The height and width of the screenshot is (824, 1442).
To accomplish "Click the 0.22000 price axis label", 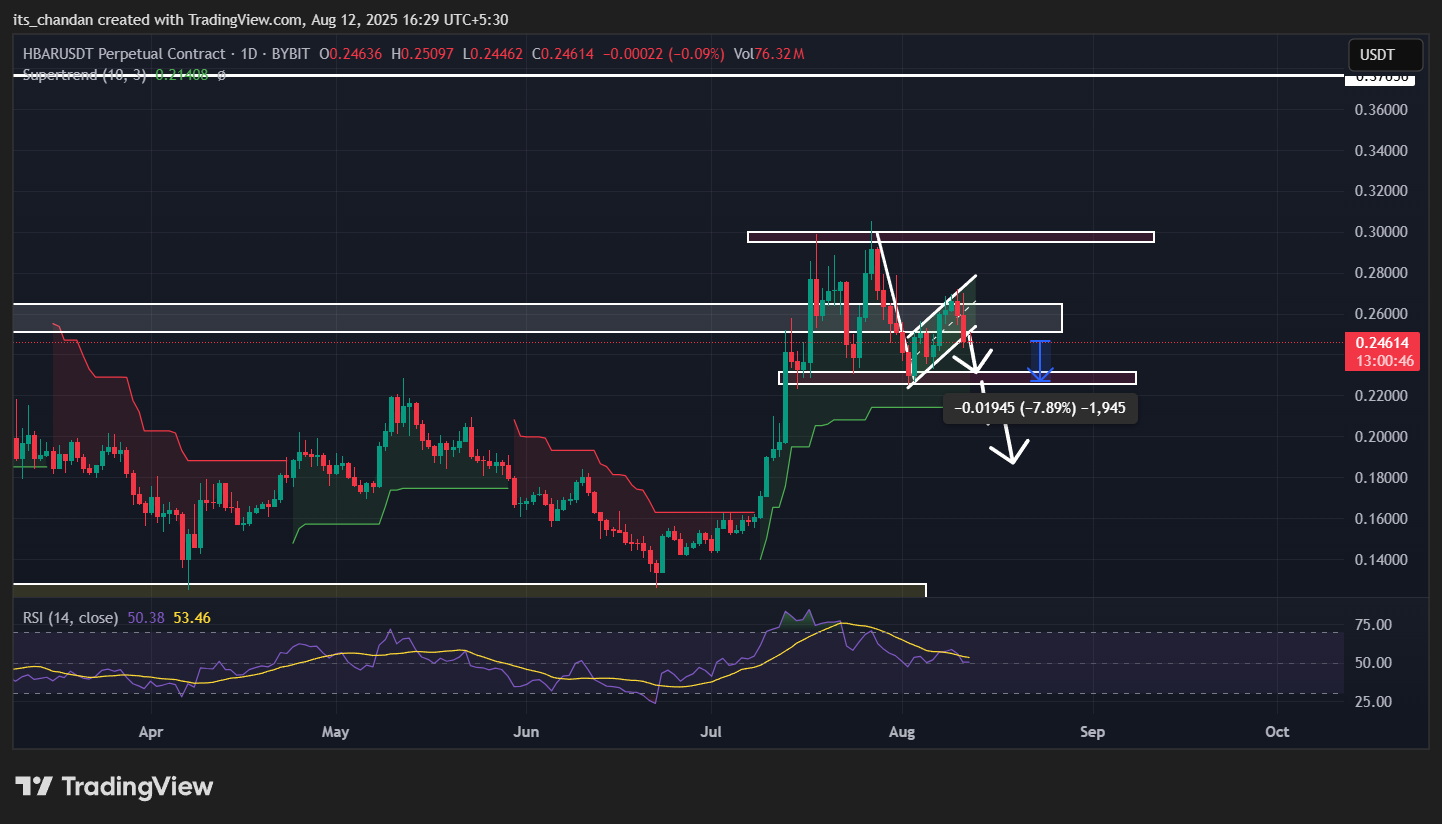I will point(1380,396).
